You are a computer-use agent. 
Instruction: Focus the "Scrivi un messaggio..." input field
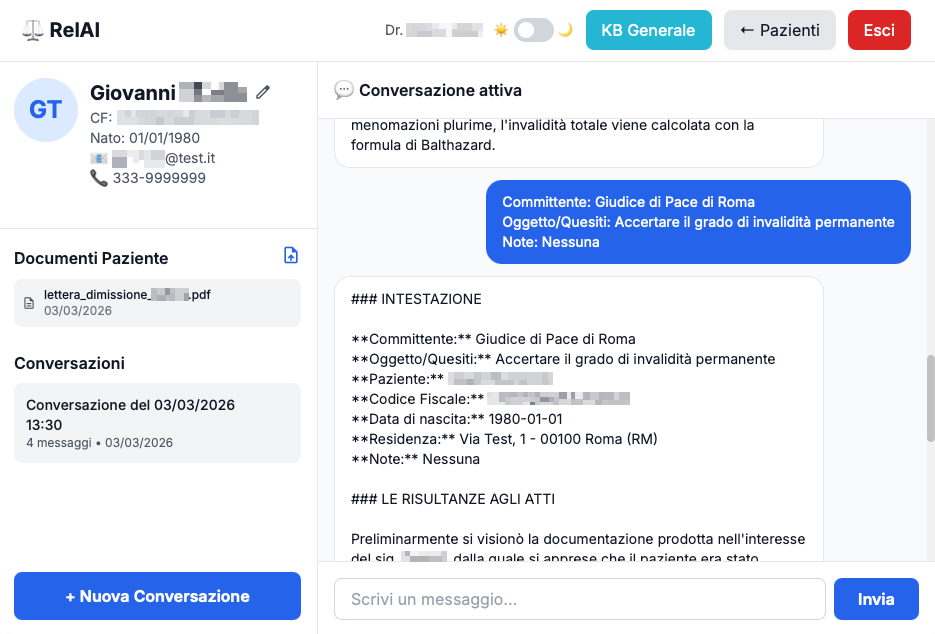(579, 599)
